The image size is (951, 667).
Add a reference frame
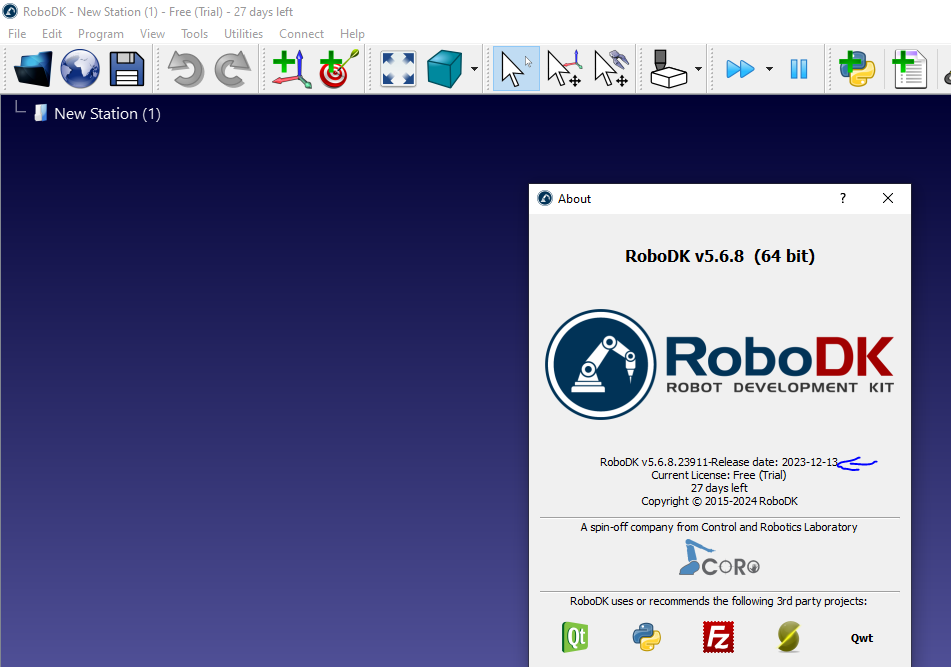[291, 69]
